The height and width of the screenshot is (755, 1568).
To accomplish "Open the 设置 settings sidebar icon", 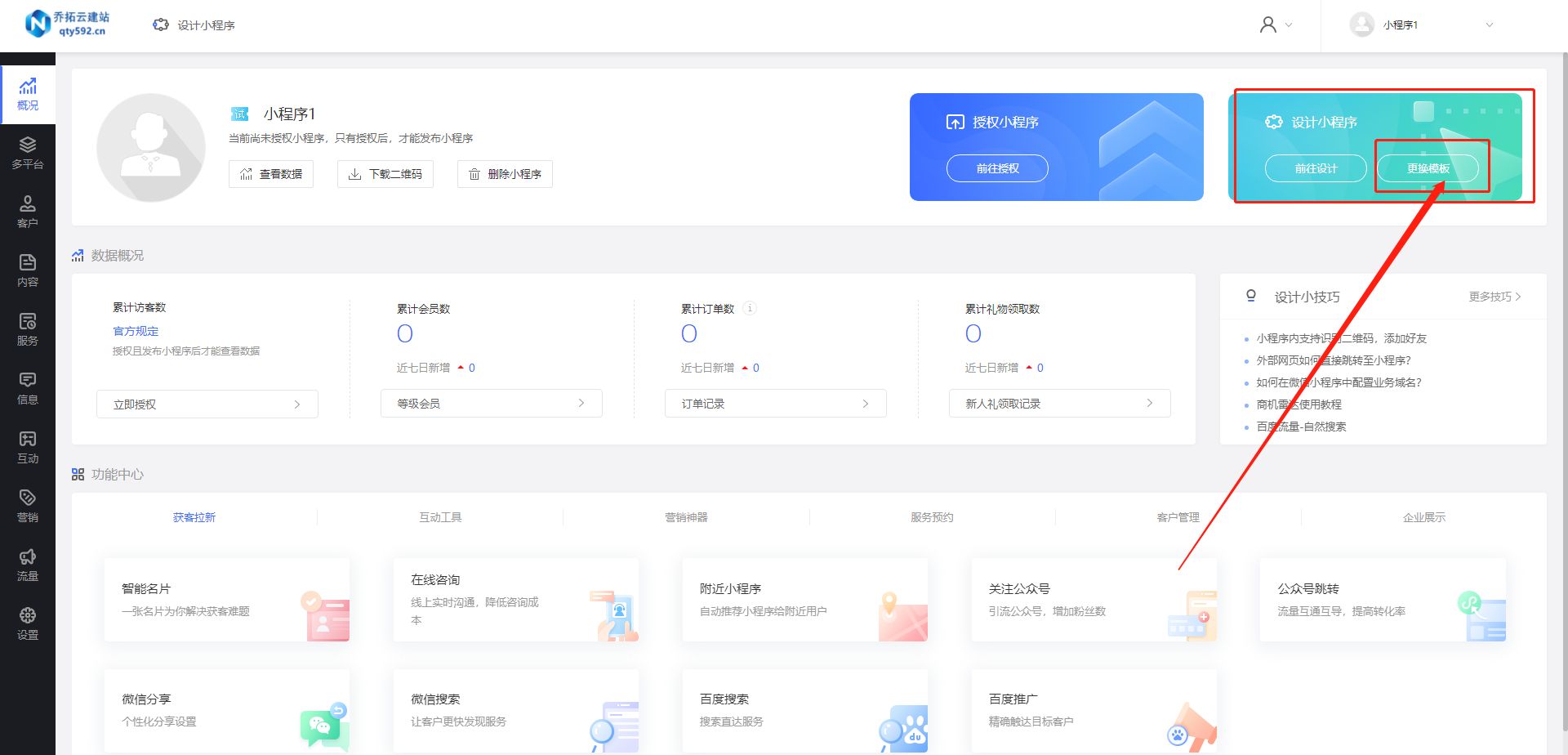I will coord(28,623).
